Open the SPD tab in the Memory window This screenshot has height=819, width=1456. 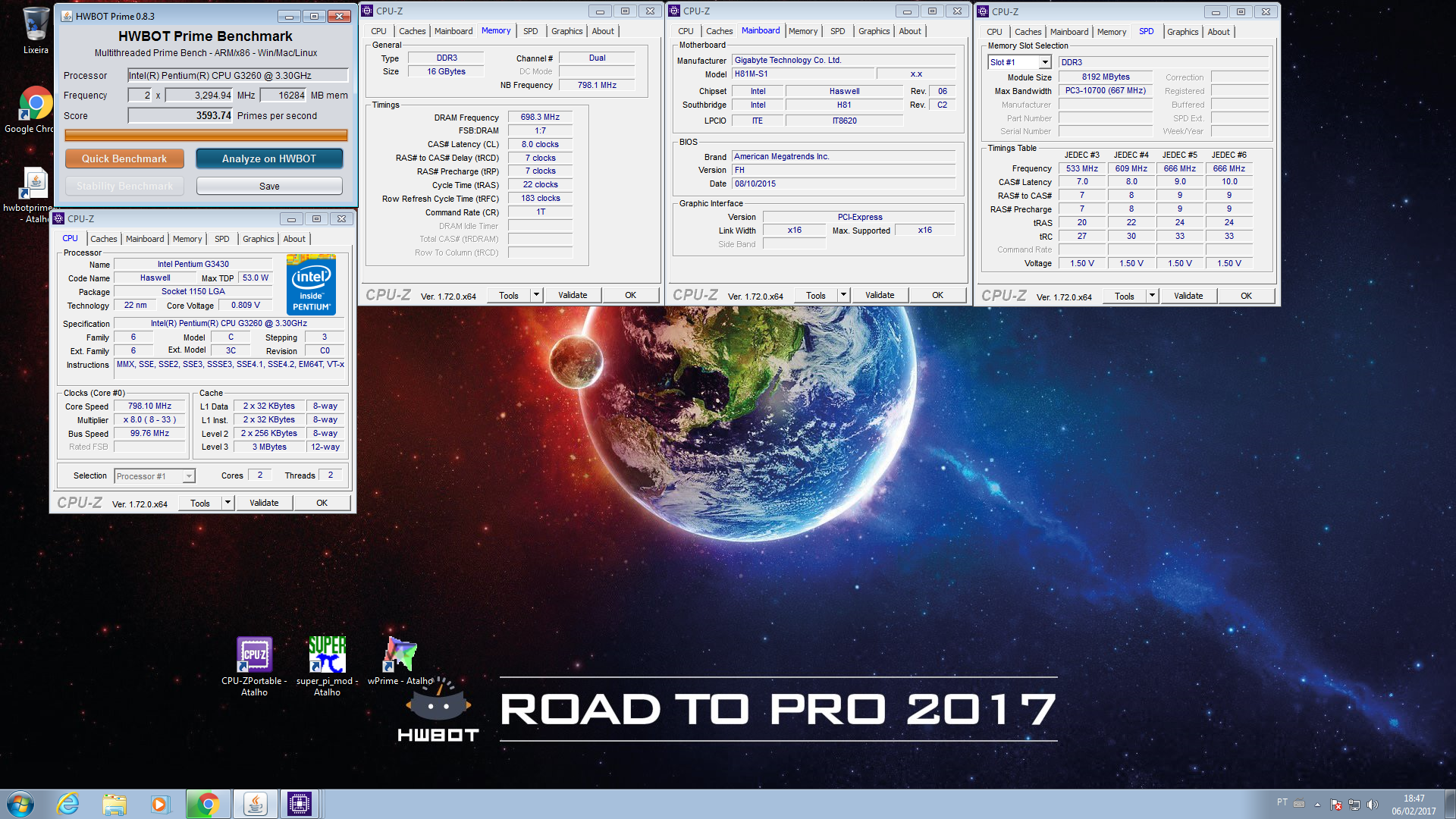point(531,31)
